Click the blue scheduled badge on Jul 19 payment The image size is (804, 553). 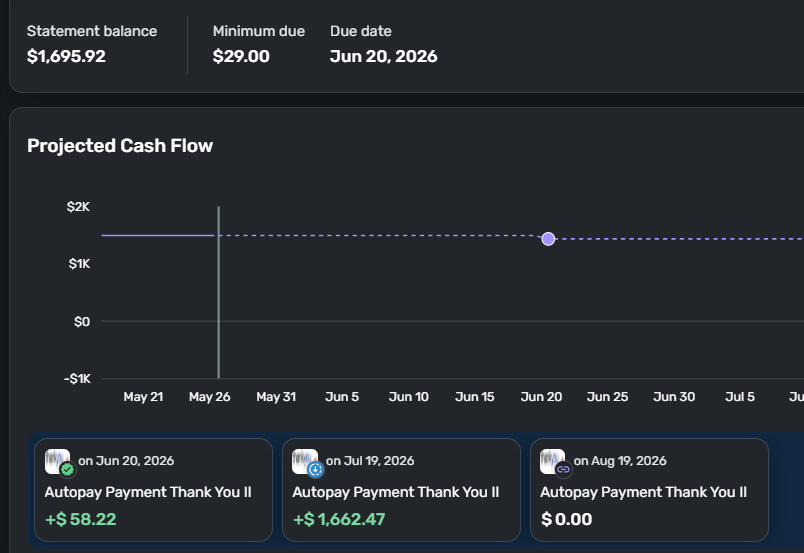(315, 469)
